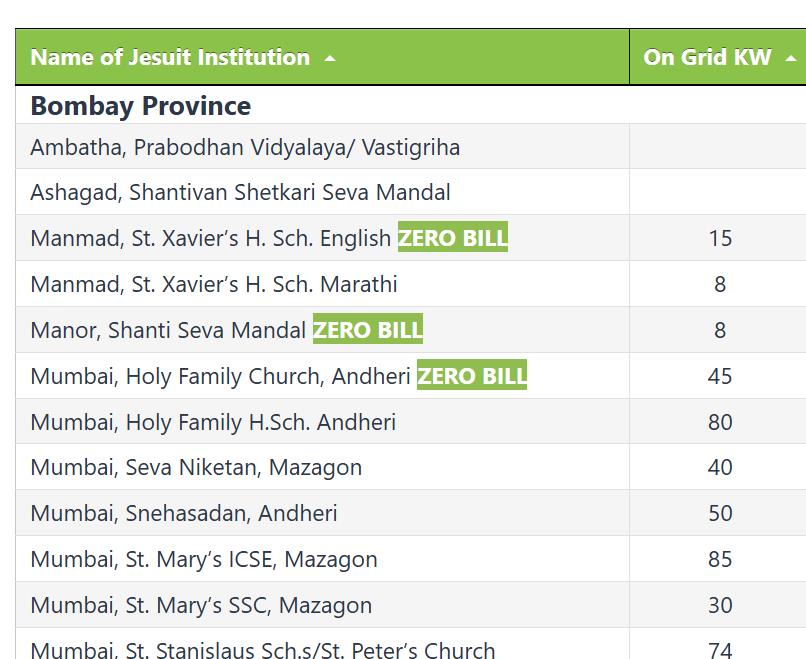Screen dimensions: 806x659
Task: Select Mumbai, St. Stanislaus Sch.s row
Action: [411, 644]
